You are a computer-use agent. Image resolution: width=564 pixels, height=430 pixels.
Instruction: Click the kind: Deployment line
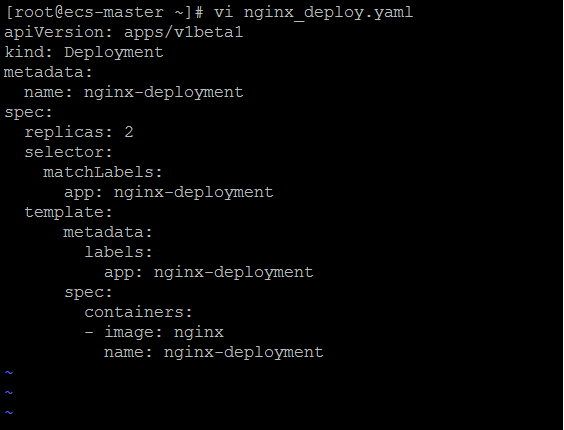(x=84, y=53)
